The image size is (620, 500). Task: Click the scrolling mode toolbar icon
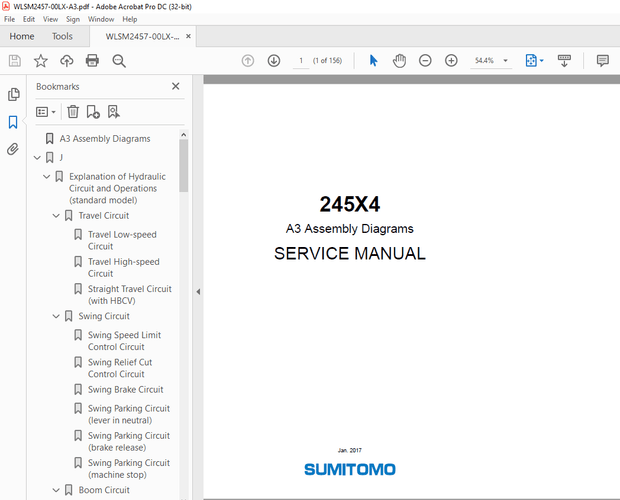[x=564, y=60]
